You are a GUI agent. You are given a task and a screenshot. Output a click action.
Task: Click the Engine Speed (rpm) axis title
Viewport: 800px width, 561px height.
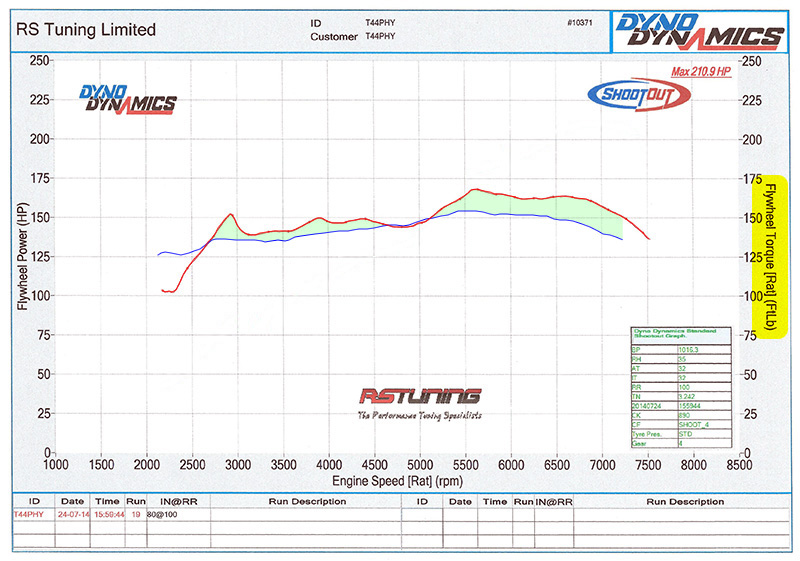point(396,479)
